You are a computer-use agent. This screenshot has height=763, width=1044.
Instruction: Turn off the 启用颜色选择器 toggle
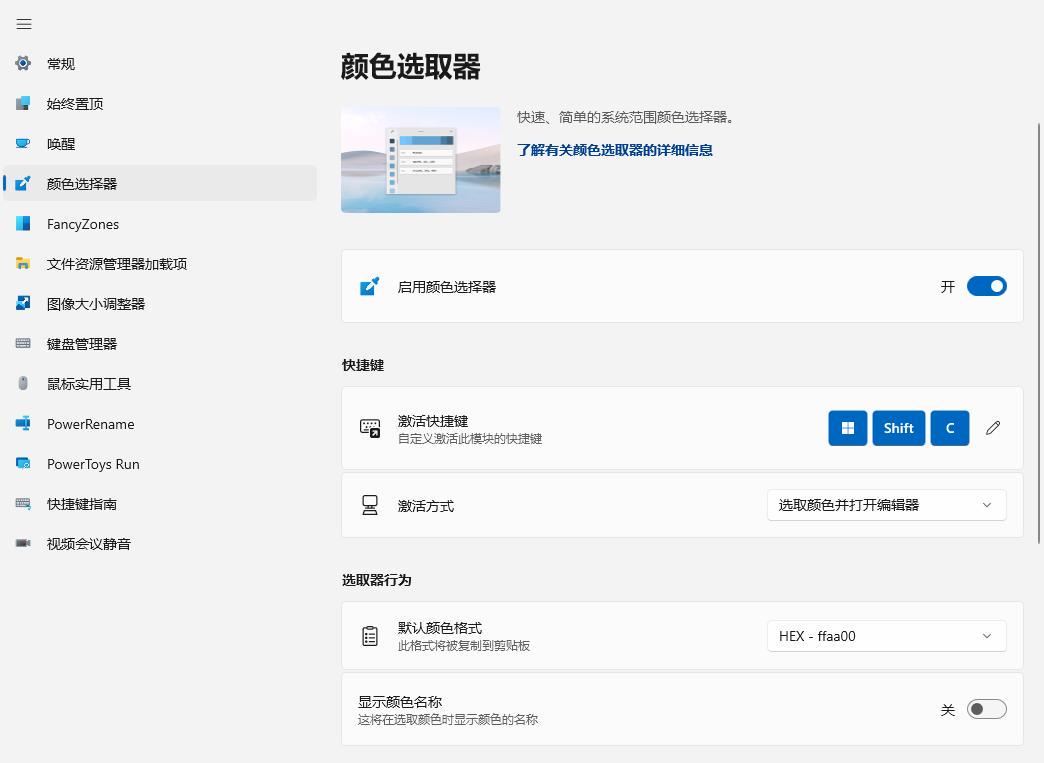pos(987,286)
